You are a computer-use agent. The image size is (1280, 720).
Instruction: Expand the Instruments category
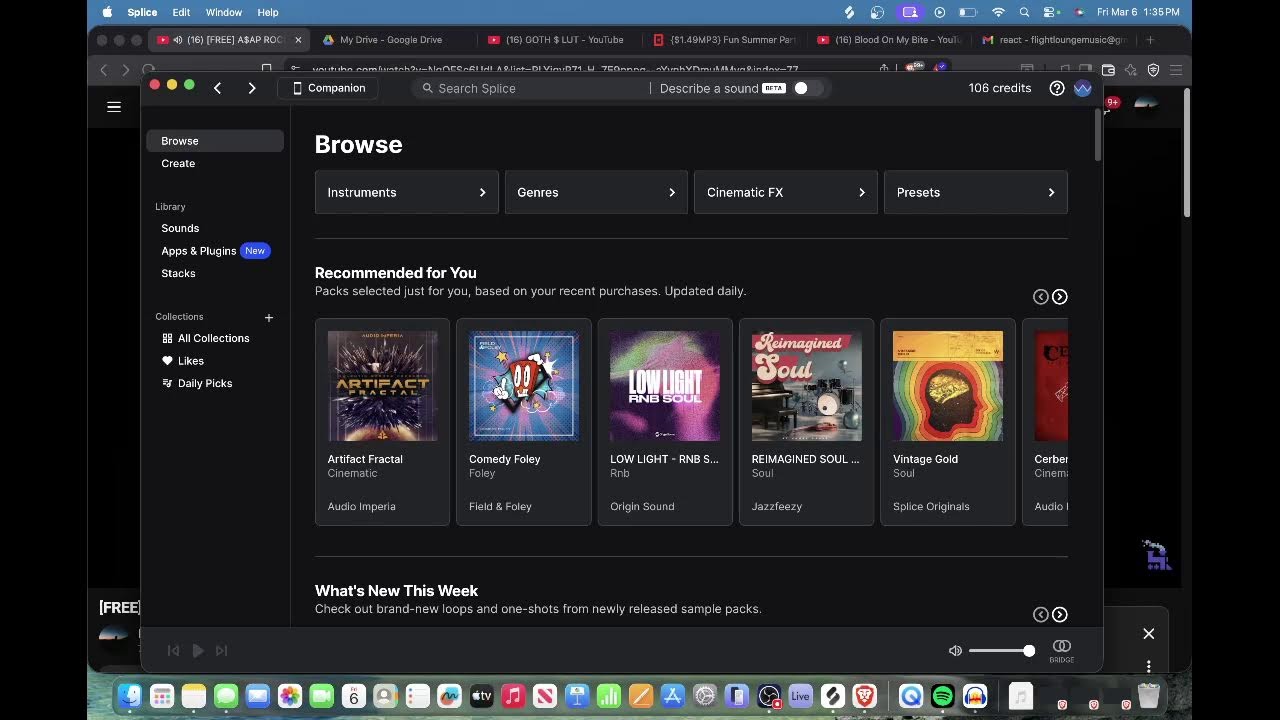pyautogui.click(x=407, y=192)
